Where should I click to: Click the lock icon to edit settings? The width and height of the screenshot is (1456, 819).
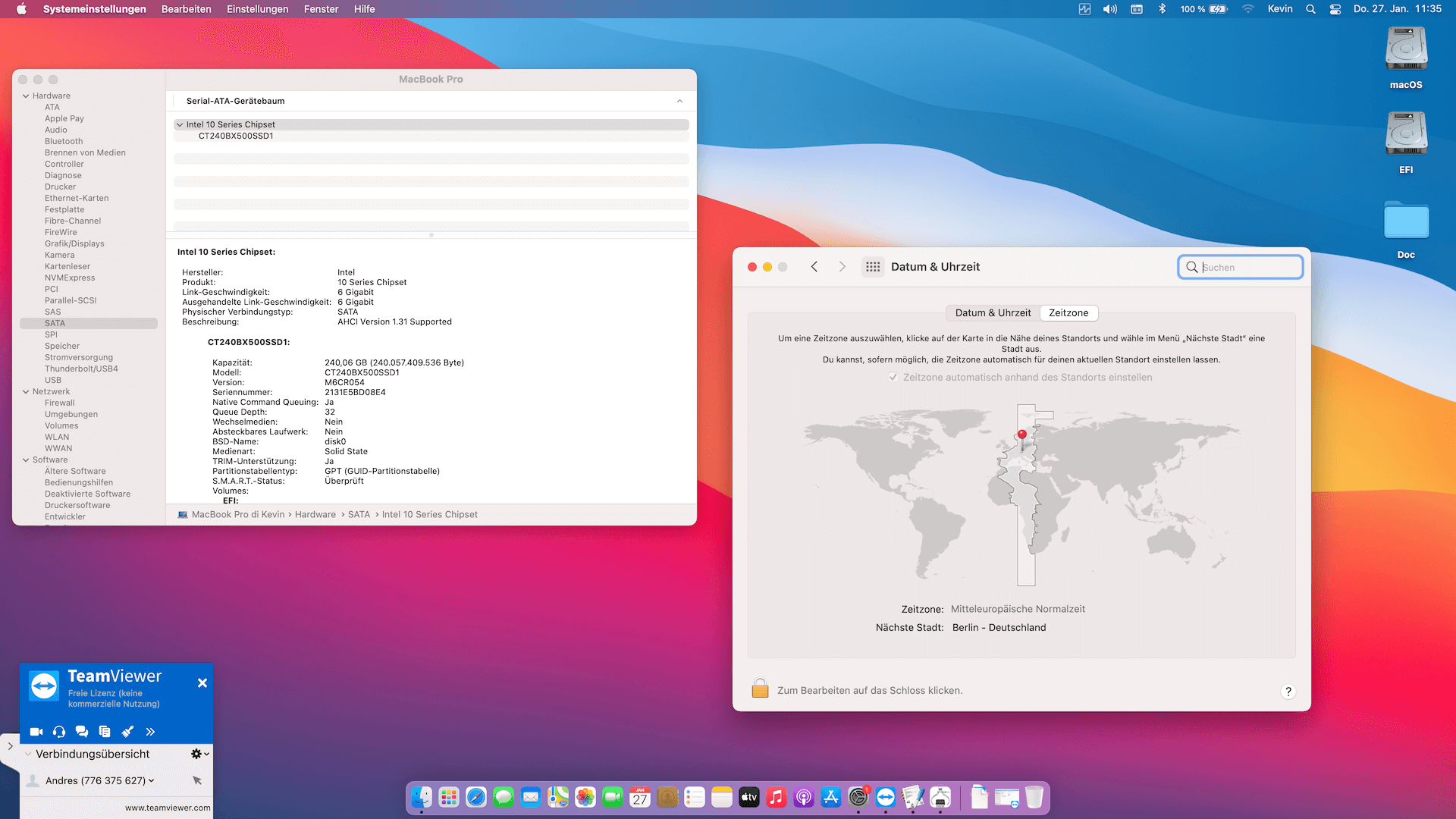coord(760,689)
